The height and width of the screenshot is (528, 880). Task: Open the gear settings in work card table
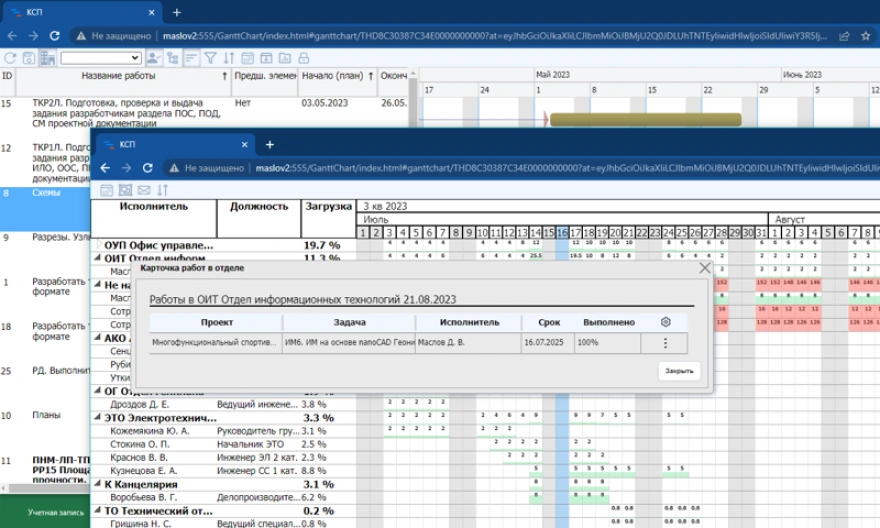(667, 322)
